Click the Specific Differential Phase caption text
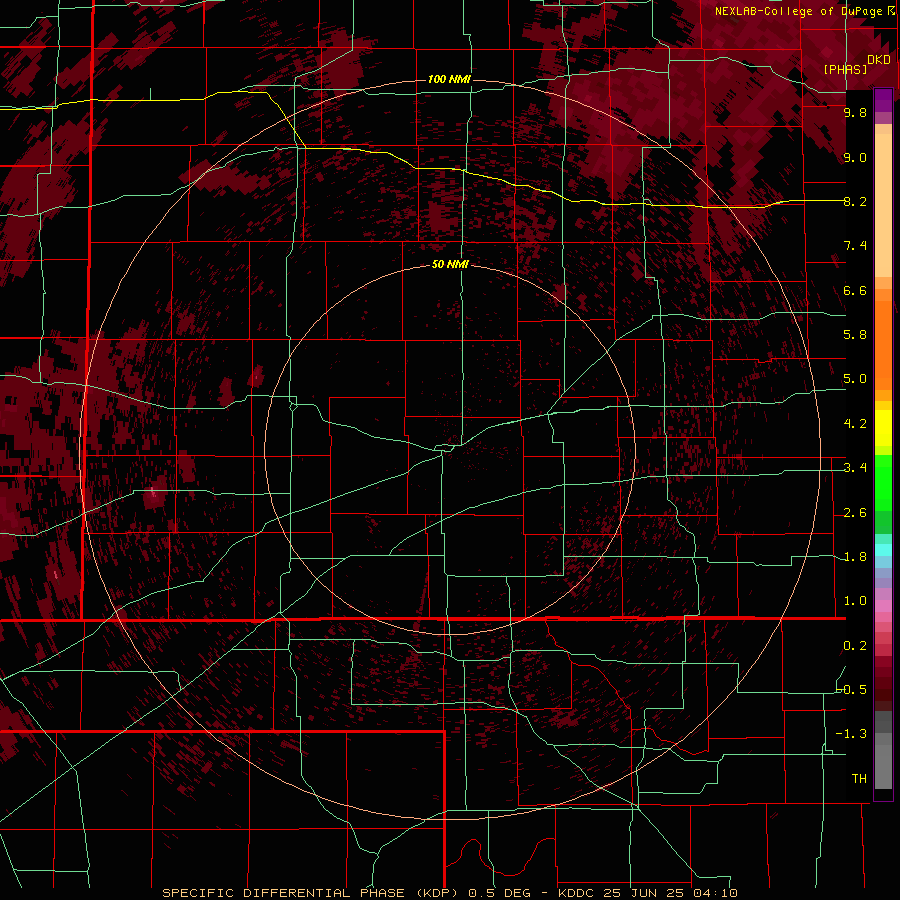 coord(449,893)
